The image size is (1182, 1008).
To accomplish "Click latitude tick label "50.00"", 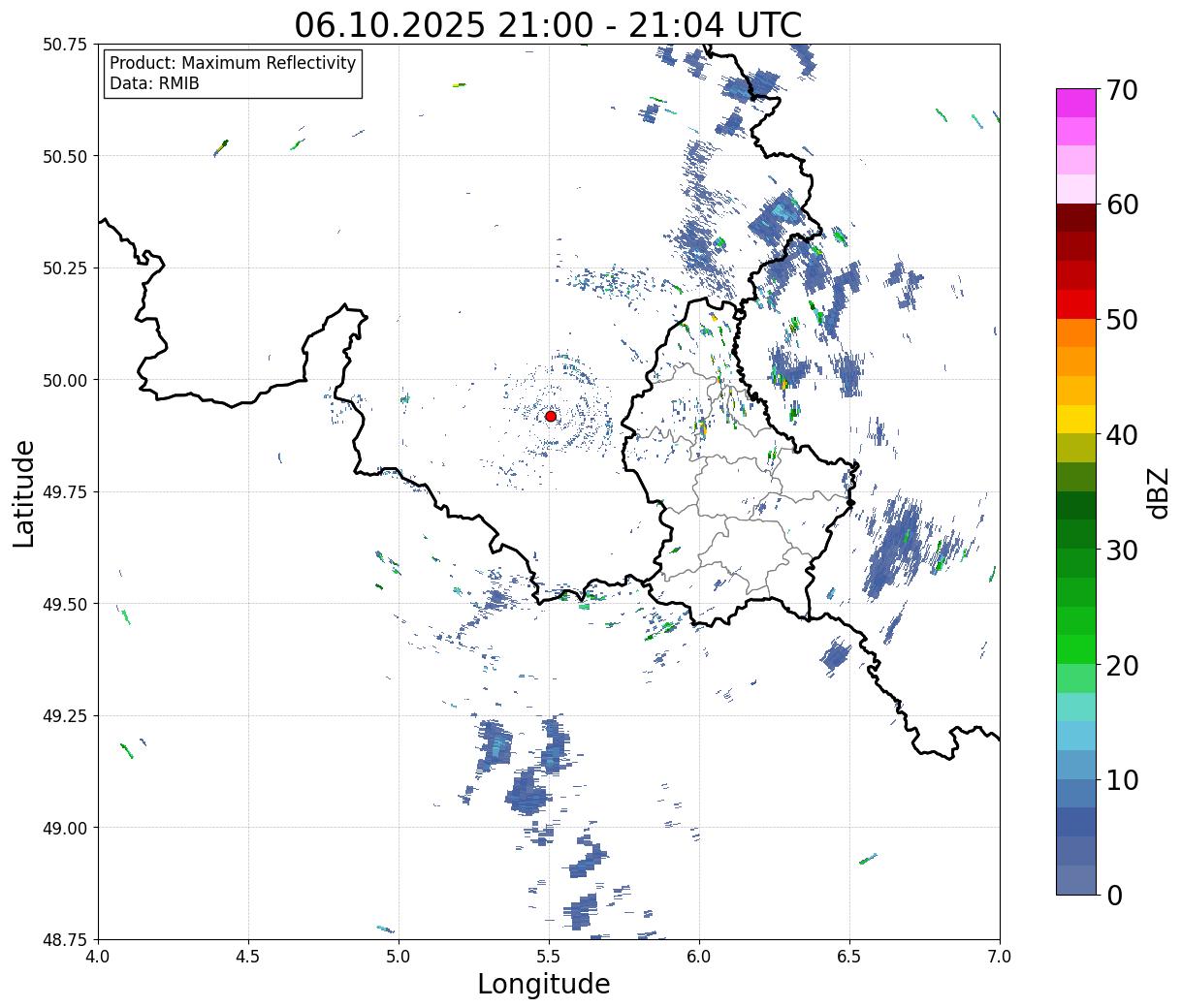I will (x=64, y=380).
